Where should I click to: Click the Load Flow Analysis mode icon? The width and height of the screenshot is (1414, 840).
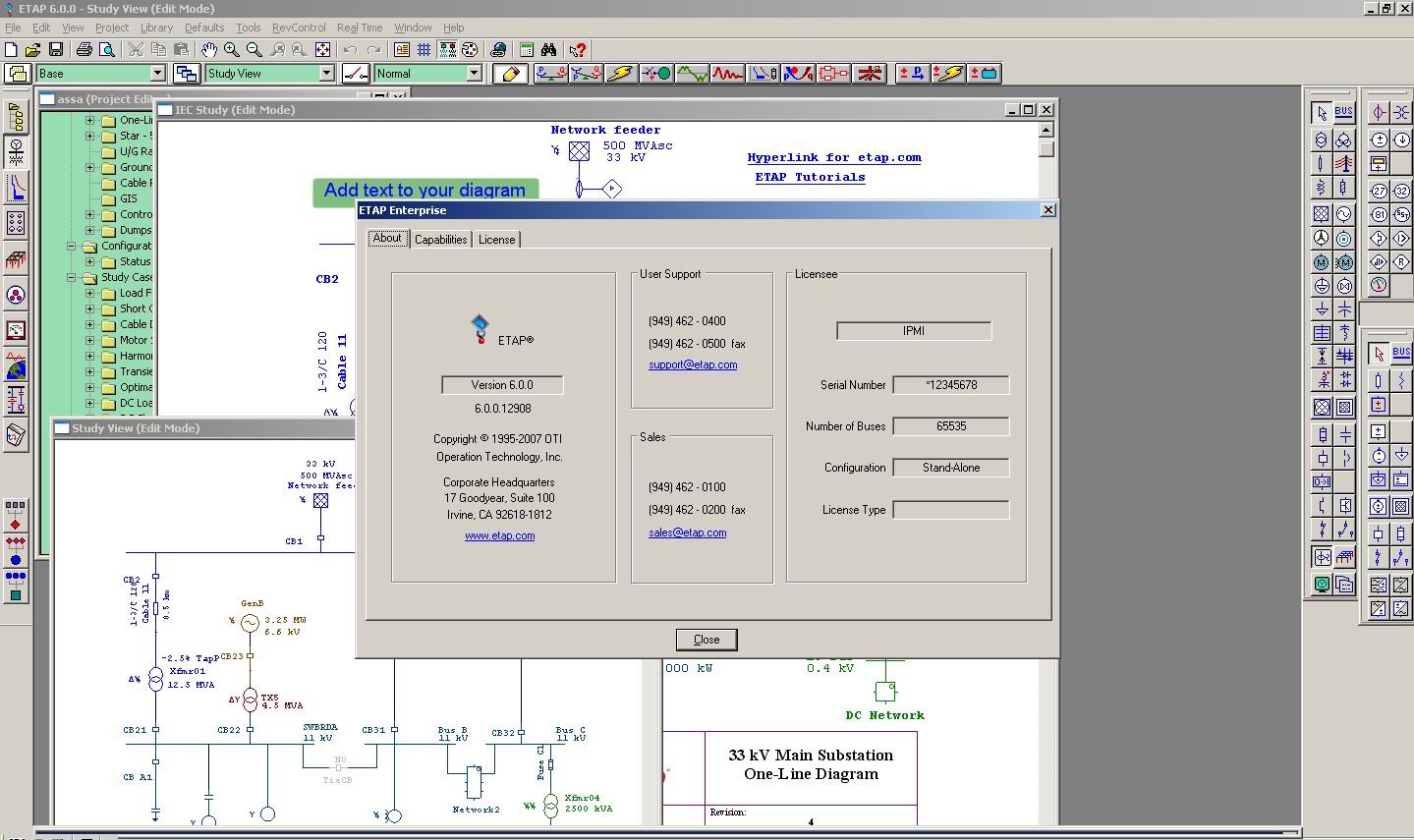coord(550,73)
